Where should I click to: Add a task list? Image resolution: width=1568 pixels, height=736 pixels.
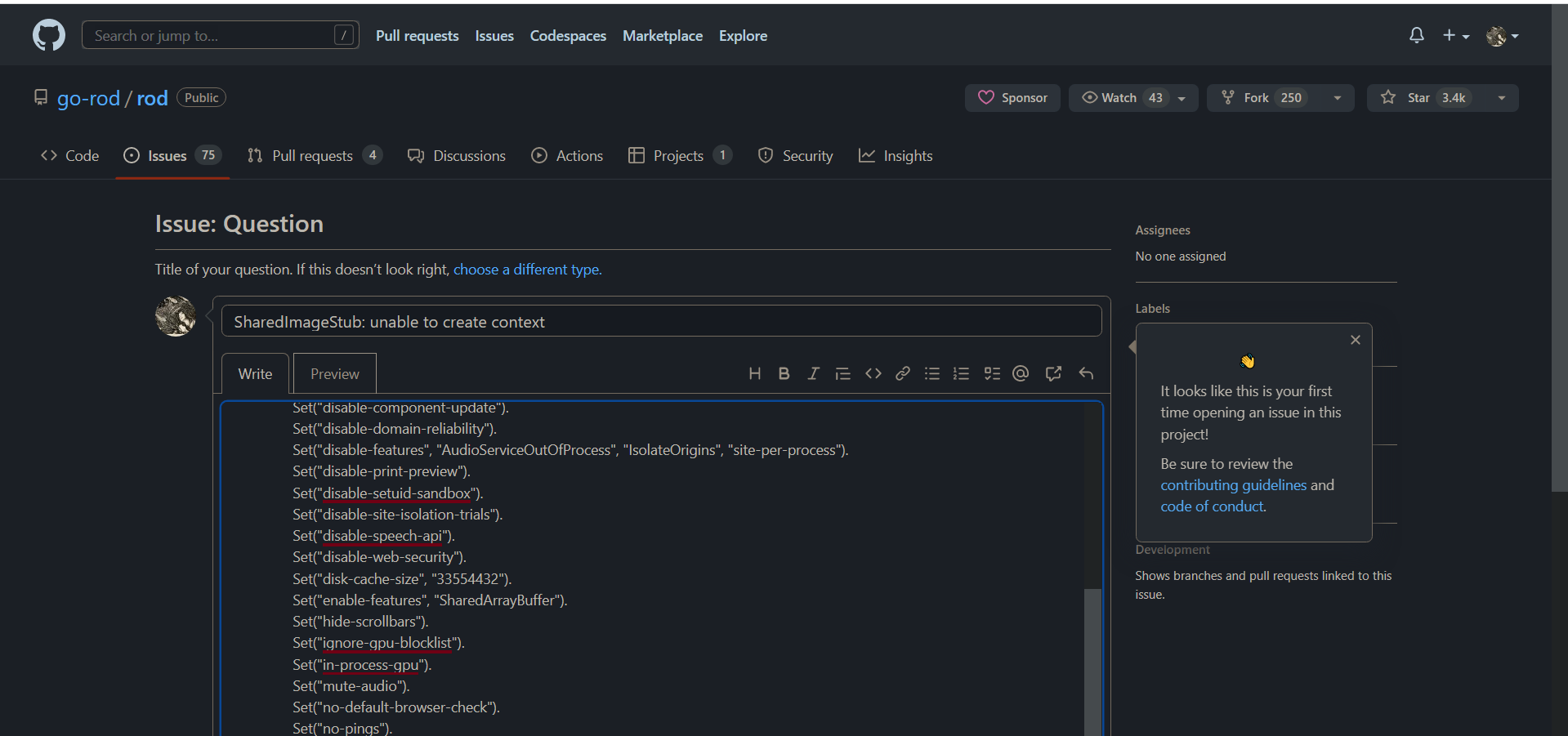992,373
